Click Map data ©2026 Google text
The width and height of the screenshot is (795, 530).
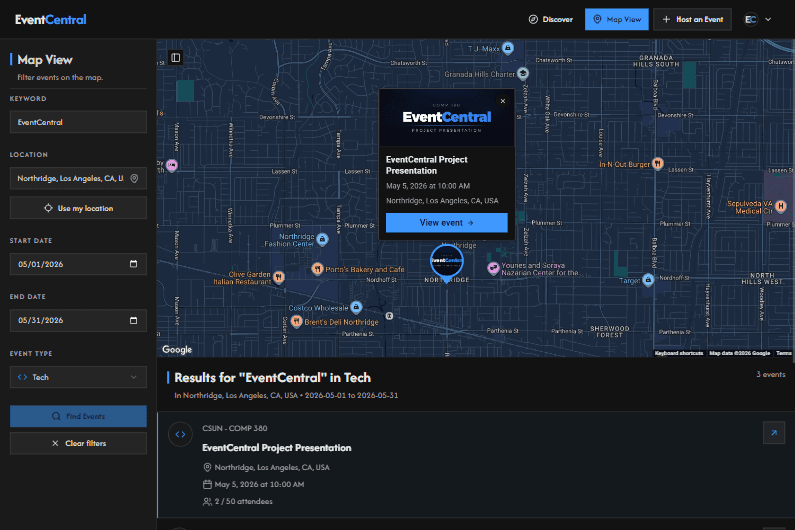pyautogui.click(x=739, y=353)
